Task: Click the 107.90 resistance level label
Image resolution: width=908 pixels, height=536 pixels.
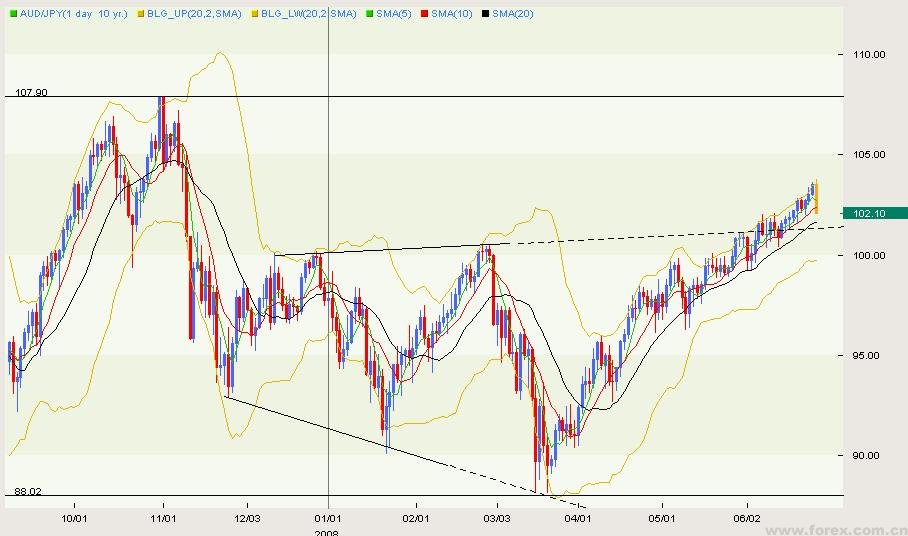Action: point(31,92)
